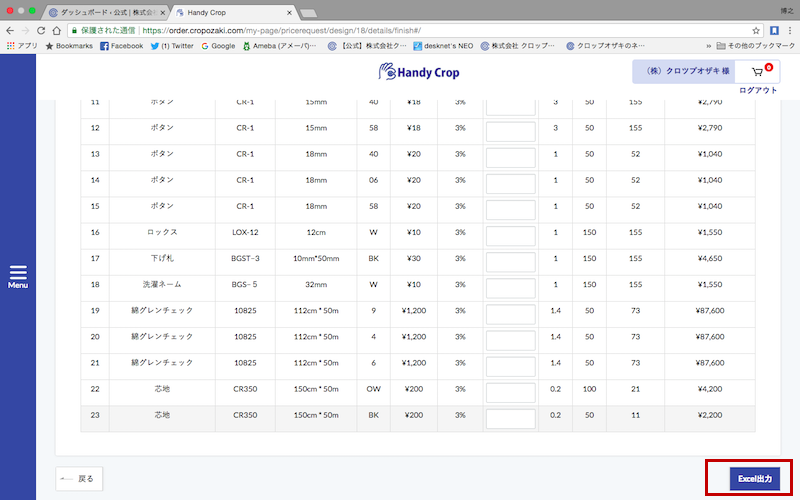Bookmark this page with star icon

tap(756, 31)
